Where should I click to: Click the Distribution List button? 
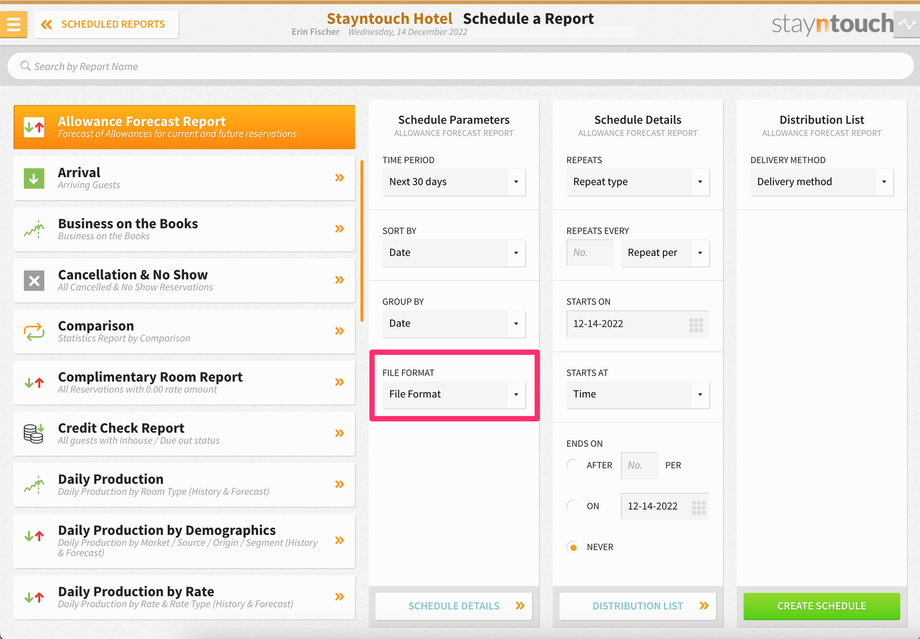pos(638,606)
